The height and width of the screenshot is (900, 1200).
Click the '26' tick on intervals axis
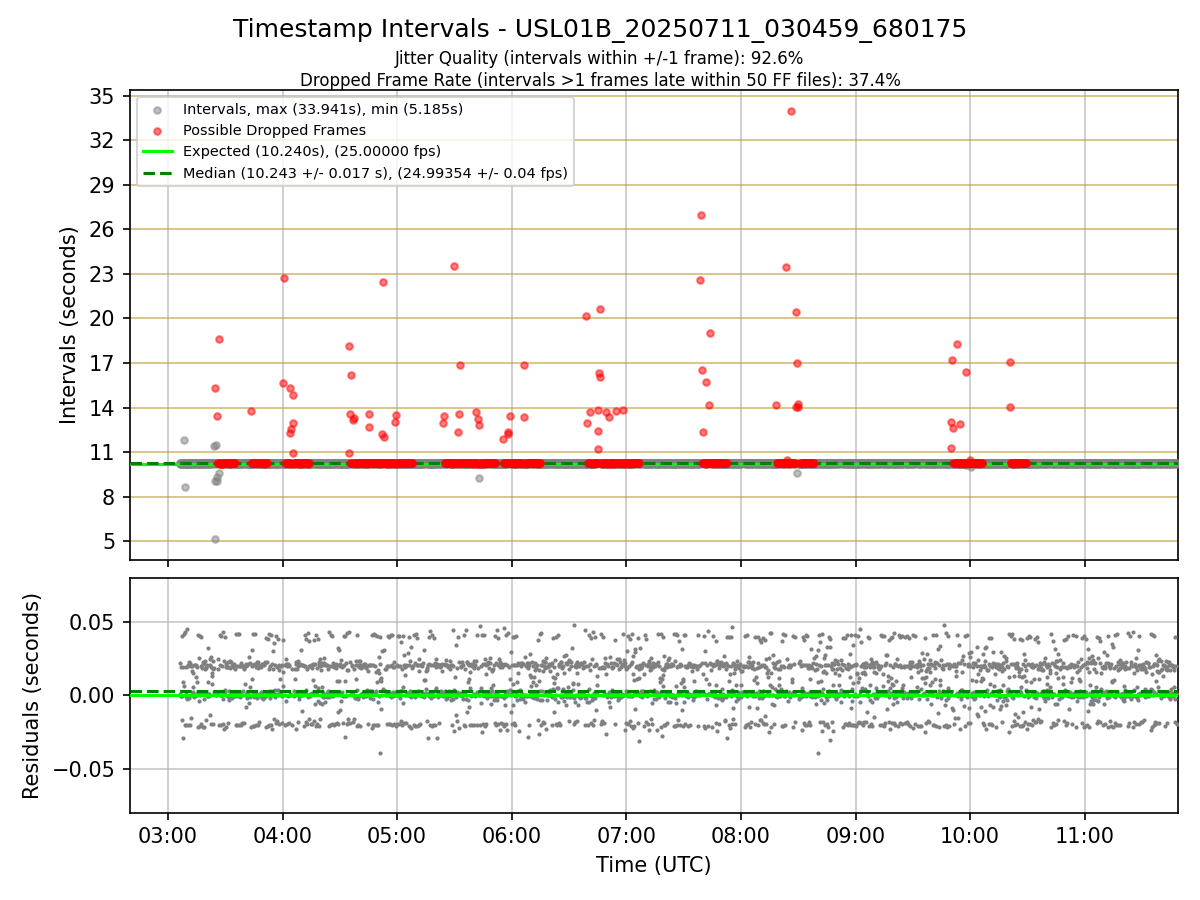tap(102, 230)
